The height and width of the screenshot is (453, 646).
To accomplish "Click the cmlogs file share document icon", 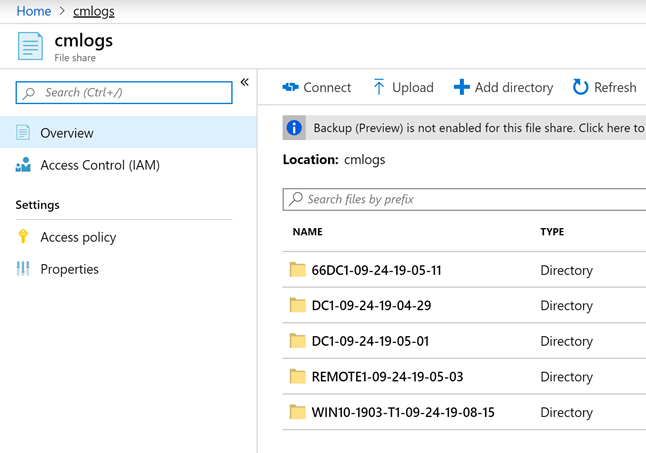I will 31,47.
